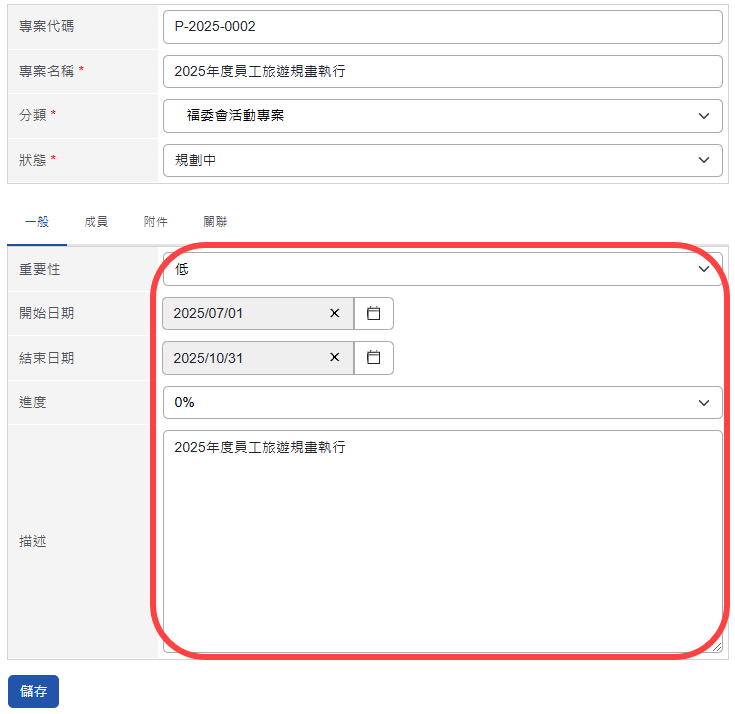The width and height of the screenshot is (735, 714).
Task: Expand the 重要性 dropdown
Action: click(x=442, y=269)
